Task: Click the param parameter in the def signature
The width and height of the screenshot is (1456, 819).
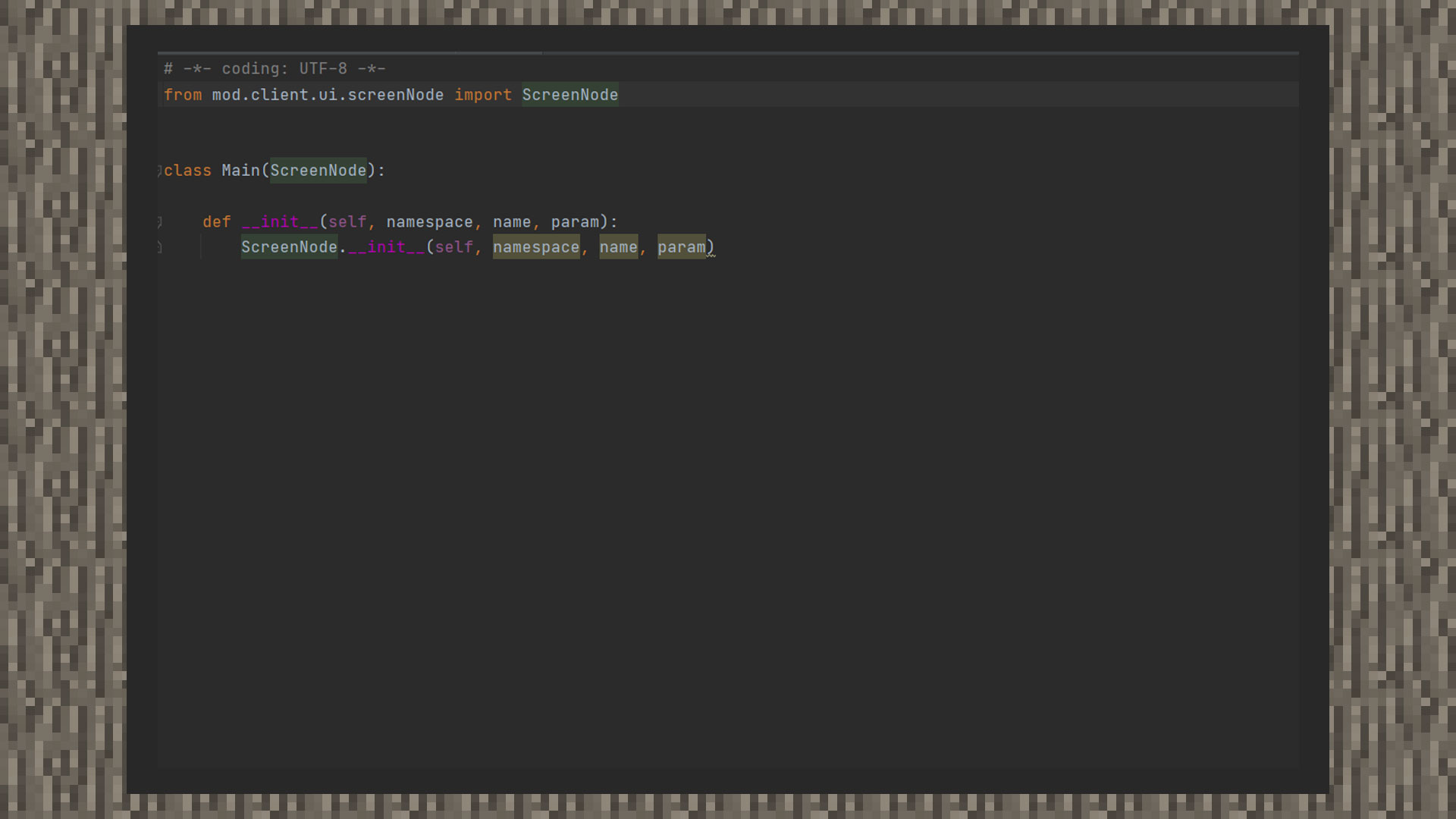Action: (575, 222)
